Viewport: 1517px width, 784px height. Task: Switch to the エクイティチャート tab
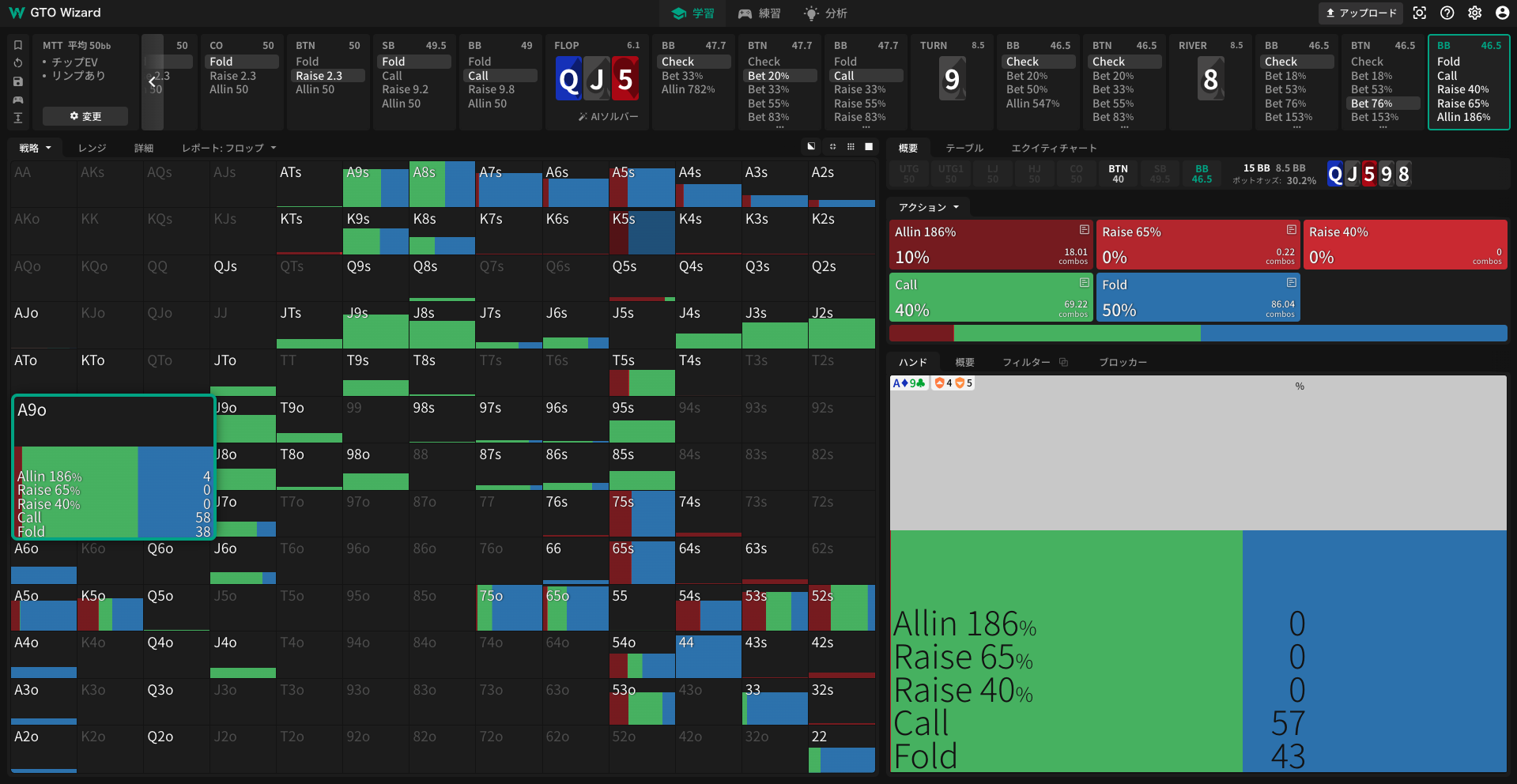[x=1054, y=148]
